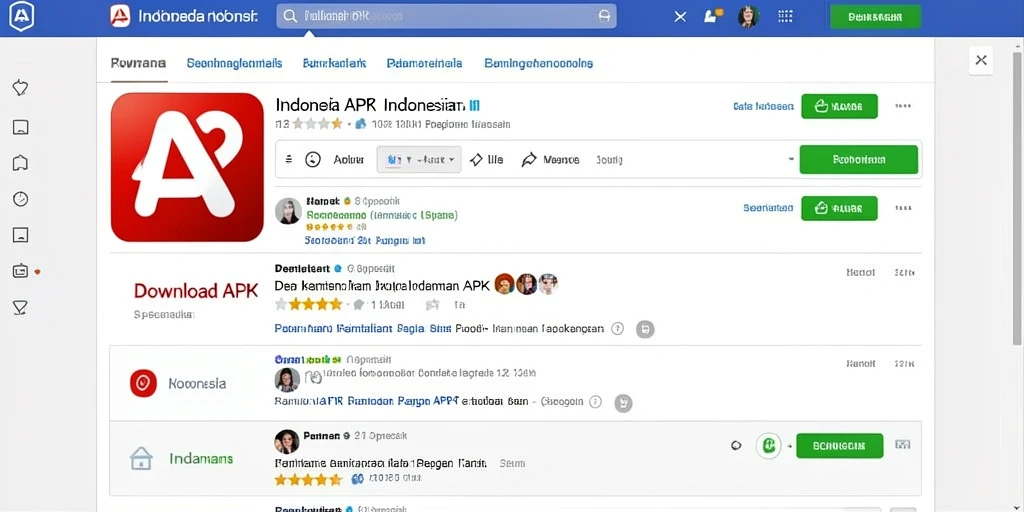Open notifications icon with orange badge
The image size is (1024, 512).
tap(713, 16)
